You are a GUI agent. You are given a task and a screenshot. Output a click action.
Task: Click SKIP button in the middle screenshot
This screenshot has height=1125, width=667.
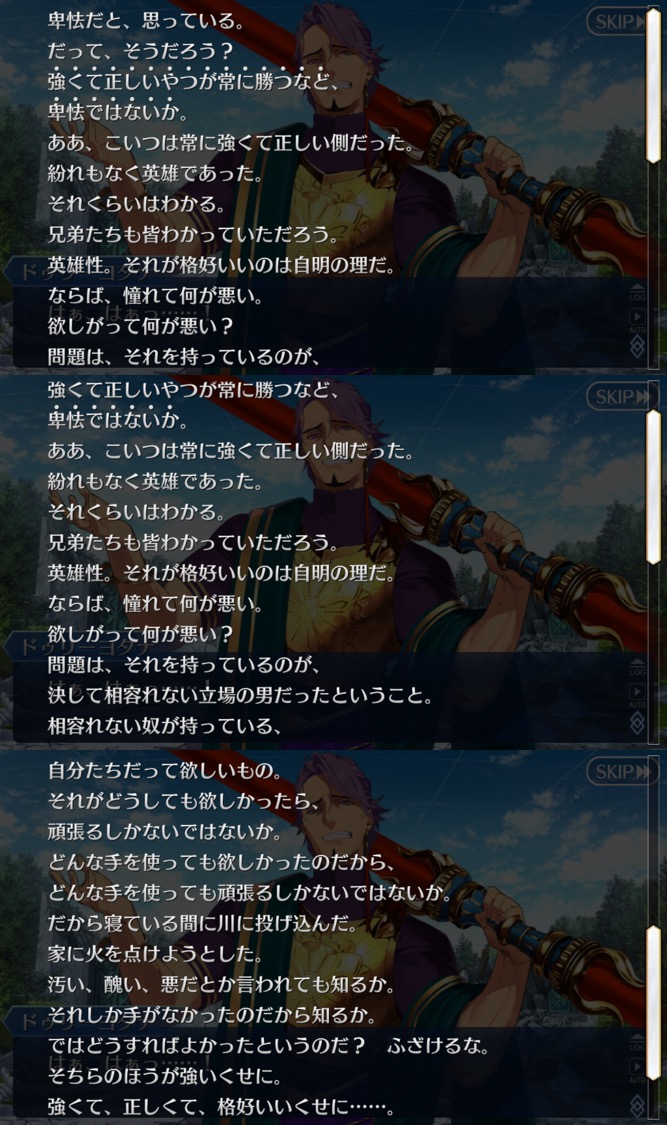click(x=621, y=396)
